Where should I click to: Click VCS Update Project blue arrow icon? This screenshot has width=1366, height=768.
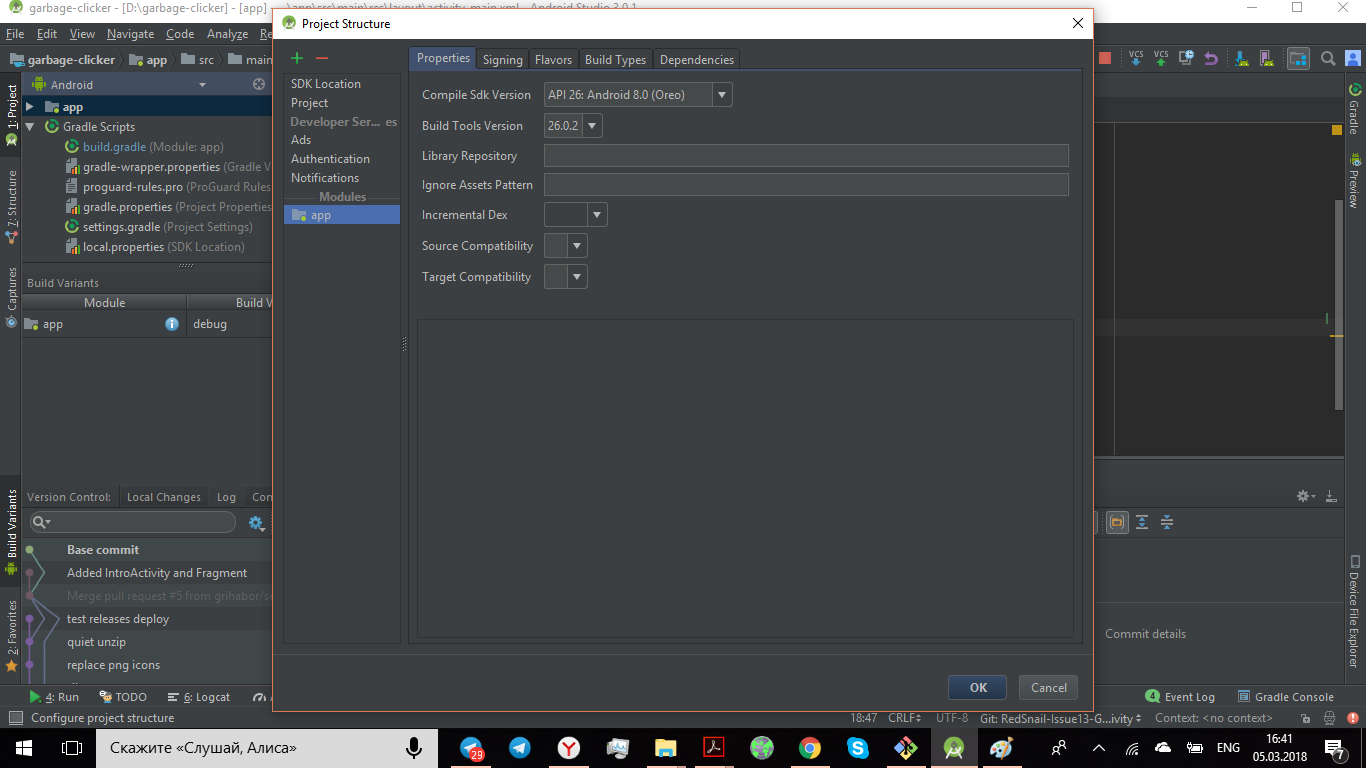1136,59
